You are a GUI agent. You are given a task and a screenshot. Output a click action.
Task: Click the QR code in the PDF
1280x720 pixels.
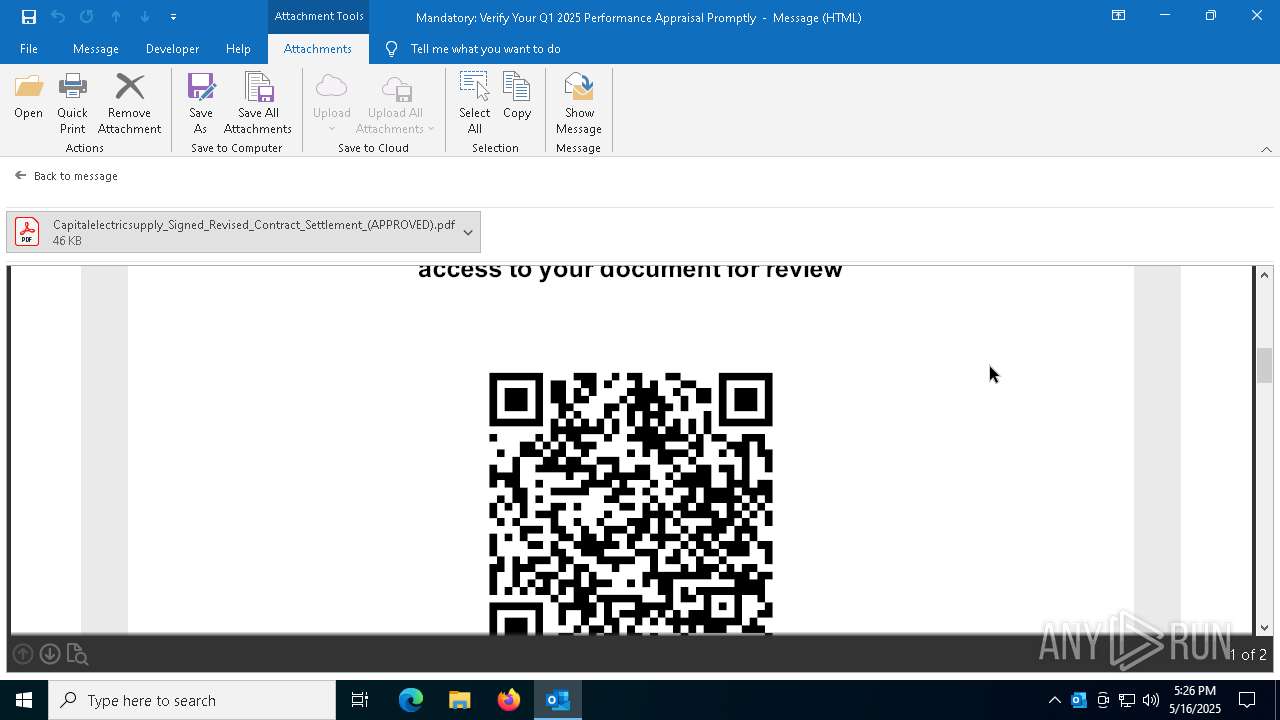tap(631, 504)
